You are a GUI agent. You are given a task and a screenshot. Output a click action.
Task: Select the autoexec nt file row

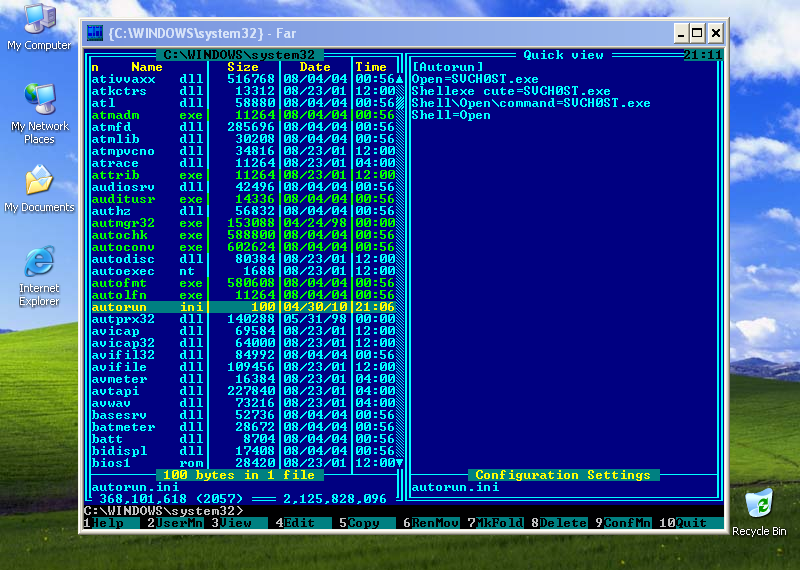(x=243, y=271)
